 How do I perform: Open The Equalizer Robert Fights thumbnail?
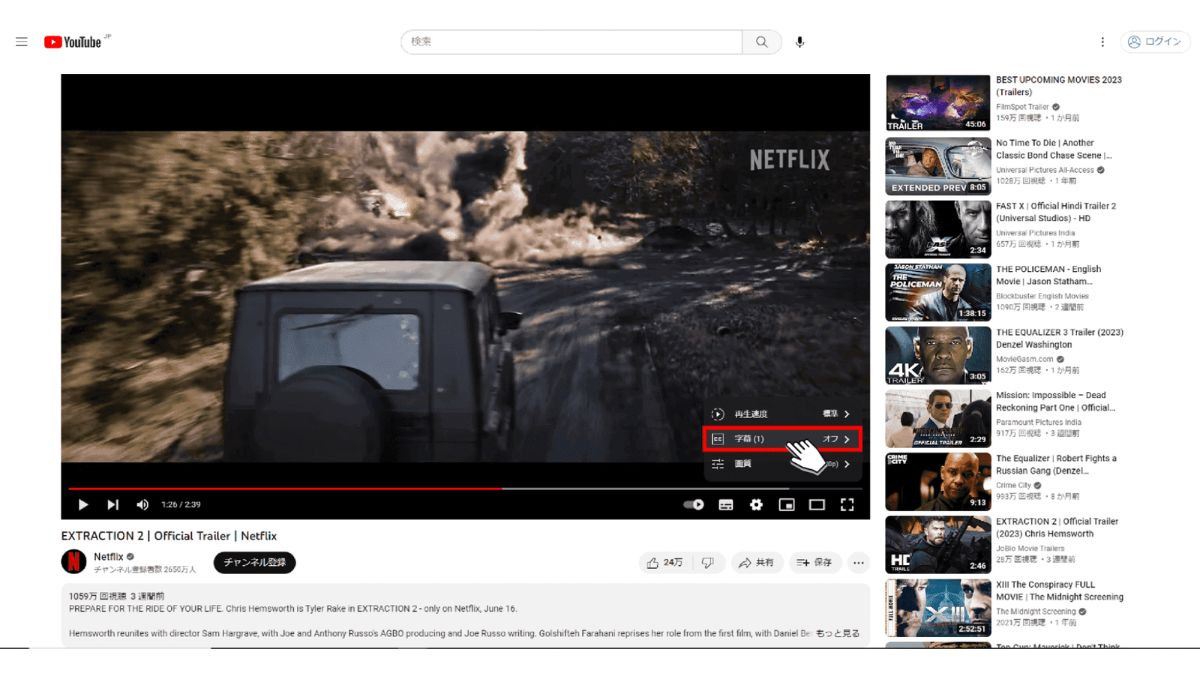pyautogui.click(x=938, y=482)
